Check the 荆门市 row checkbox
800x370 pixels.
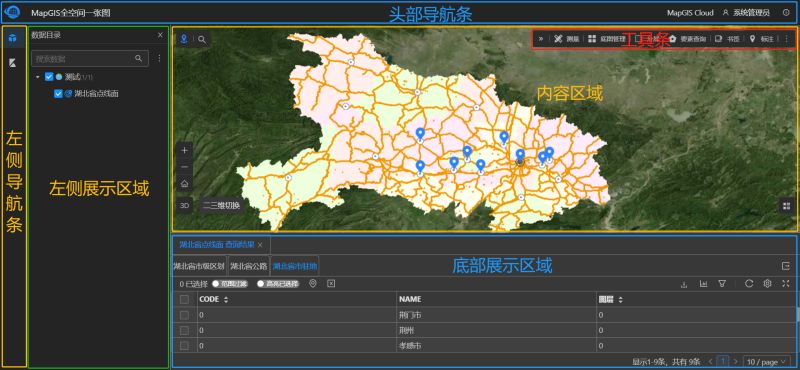click(x=184, y=315)
